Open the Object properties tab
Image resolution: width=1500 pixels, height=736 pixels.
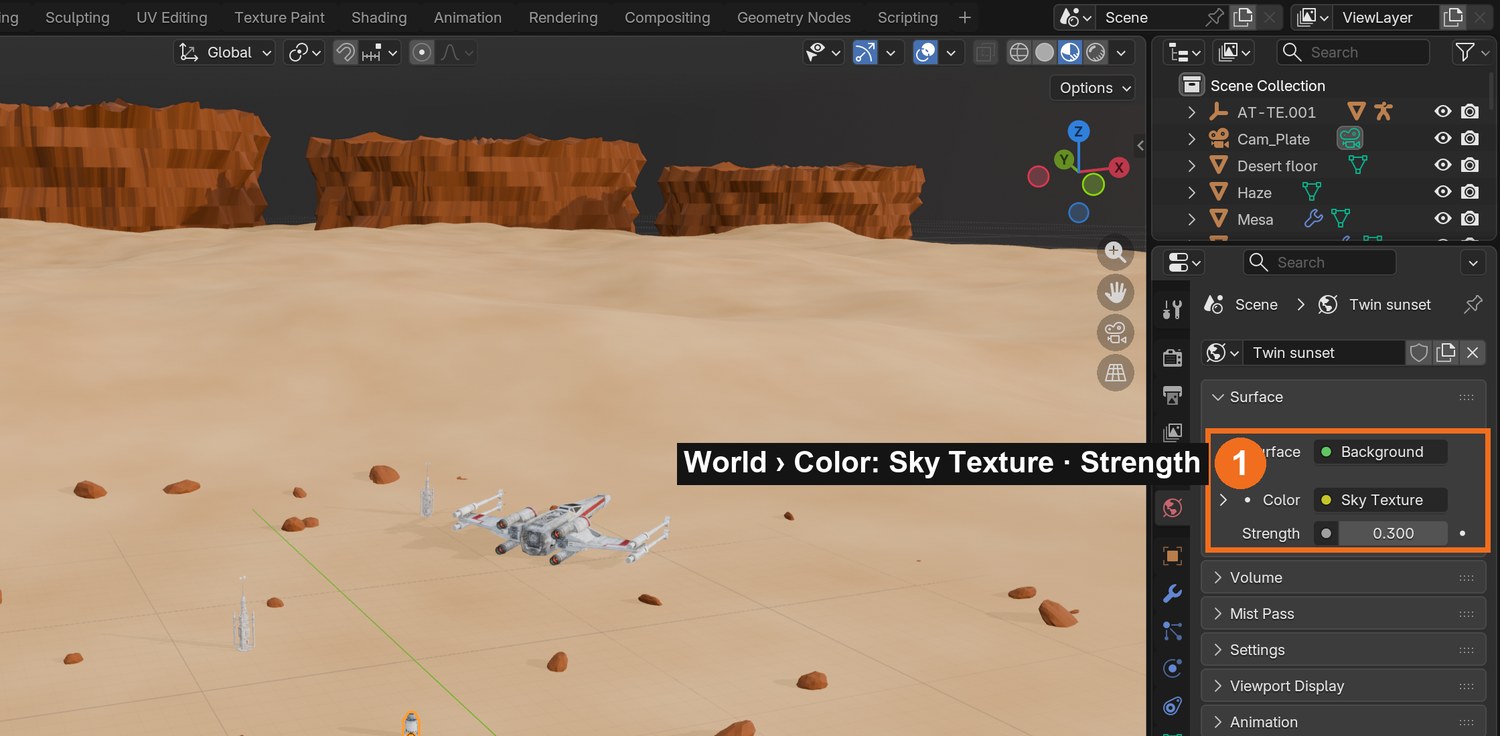(1172, 555)
